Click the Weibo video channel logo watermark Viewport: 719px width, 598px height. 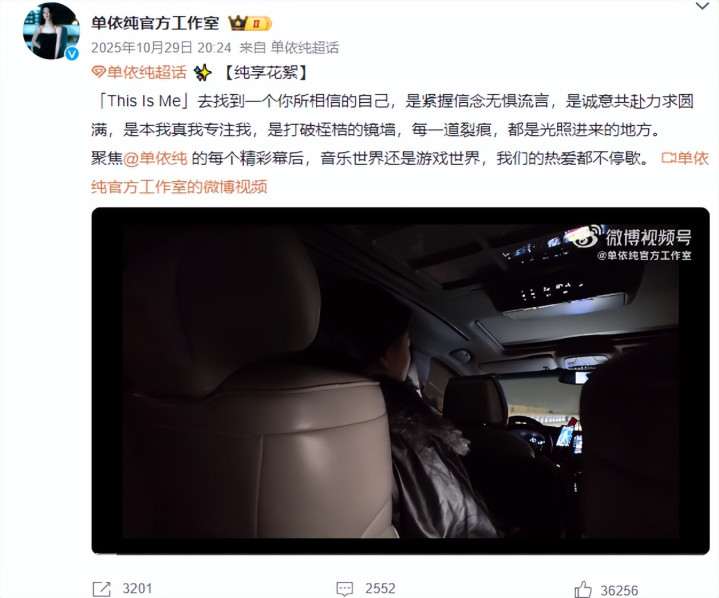coord(586,237)
